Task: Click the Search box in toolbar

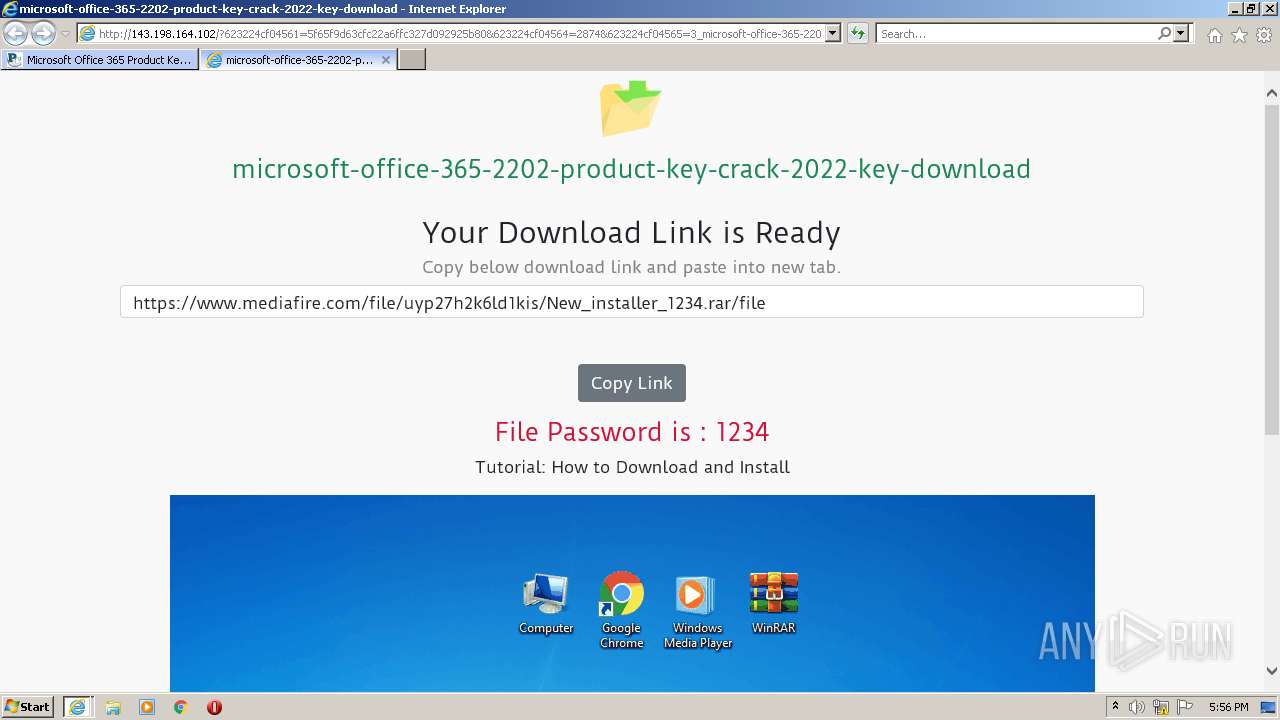Action: click(1017, 34)
